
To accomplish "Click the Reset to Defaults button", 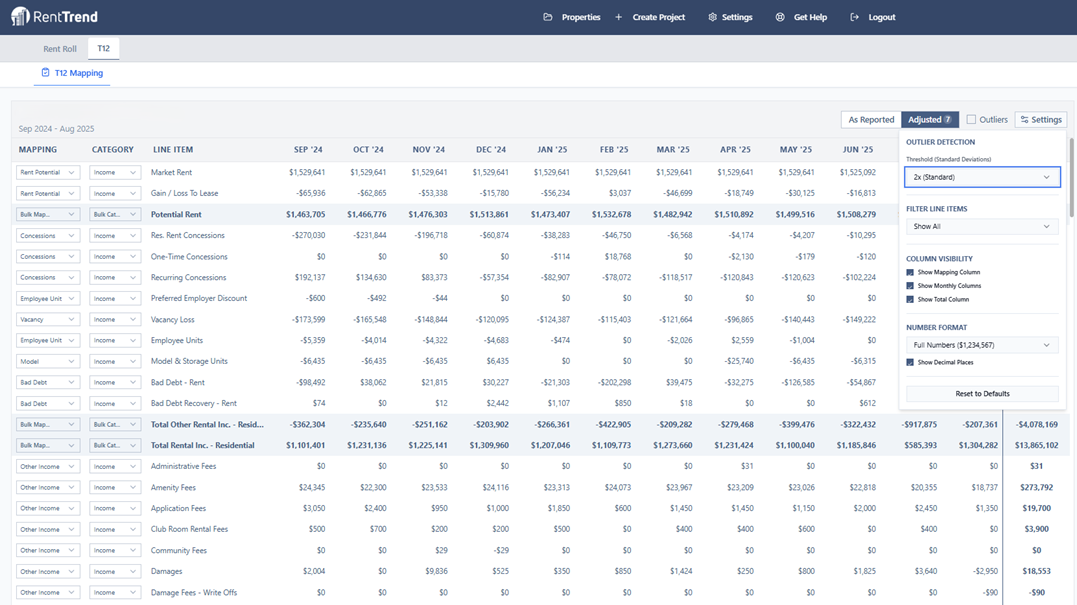I will [982, 392].
